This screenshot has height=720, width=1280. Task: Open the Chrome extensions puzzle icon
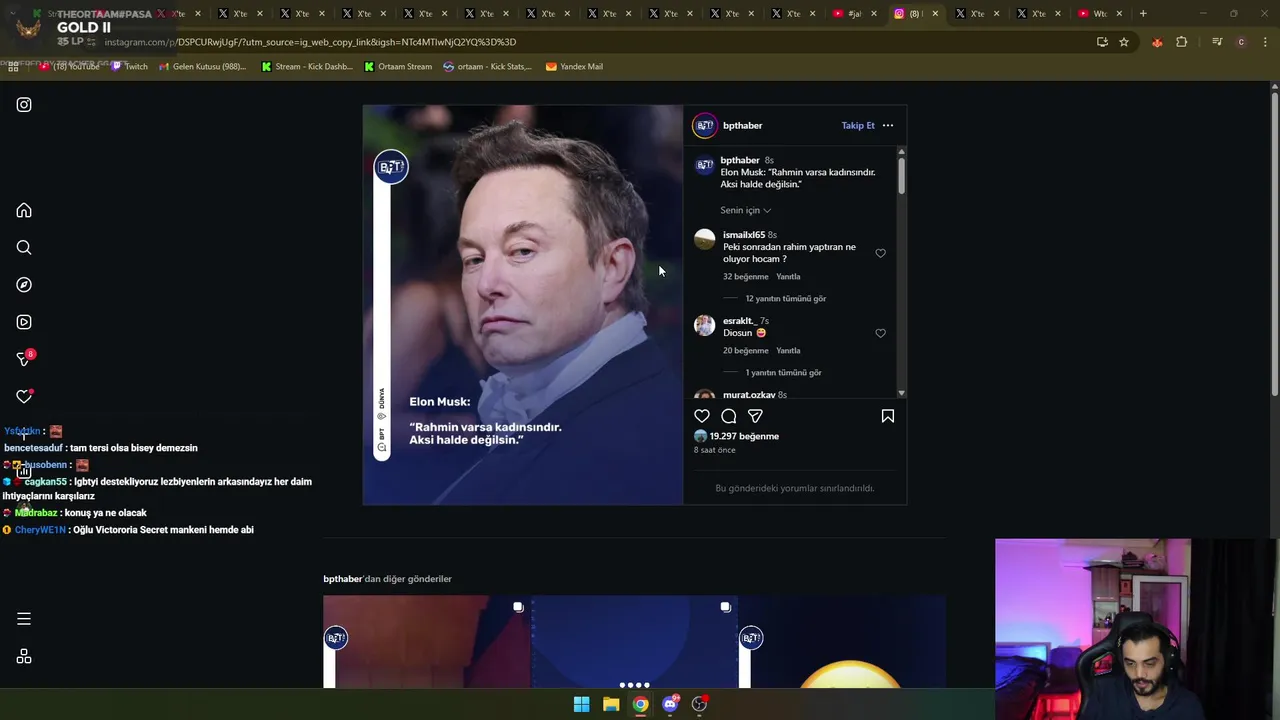[1182, 42]
